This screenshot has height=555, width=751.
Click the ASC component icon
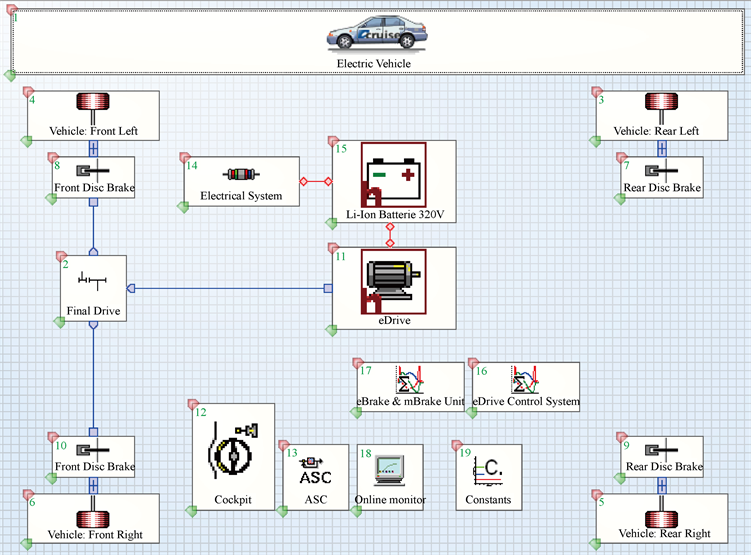tap(315, 470)
